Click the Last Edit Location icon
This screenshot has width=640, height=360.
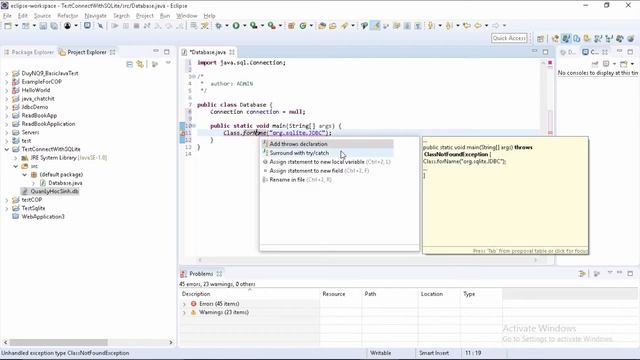point(466,26)
